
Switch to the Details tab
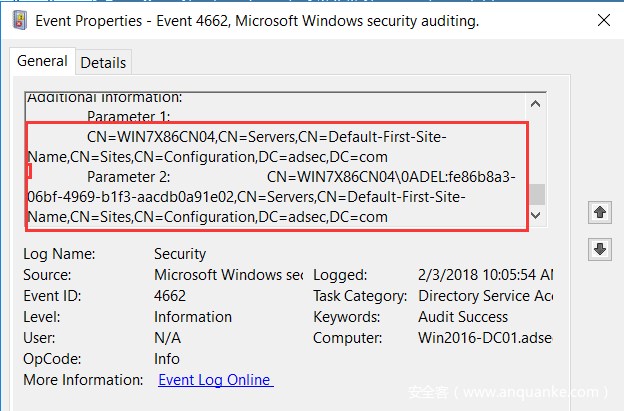click(x=103, y=62)
